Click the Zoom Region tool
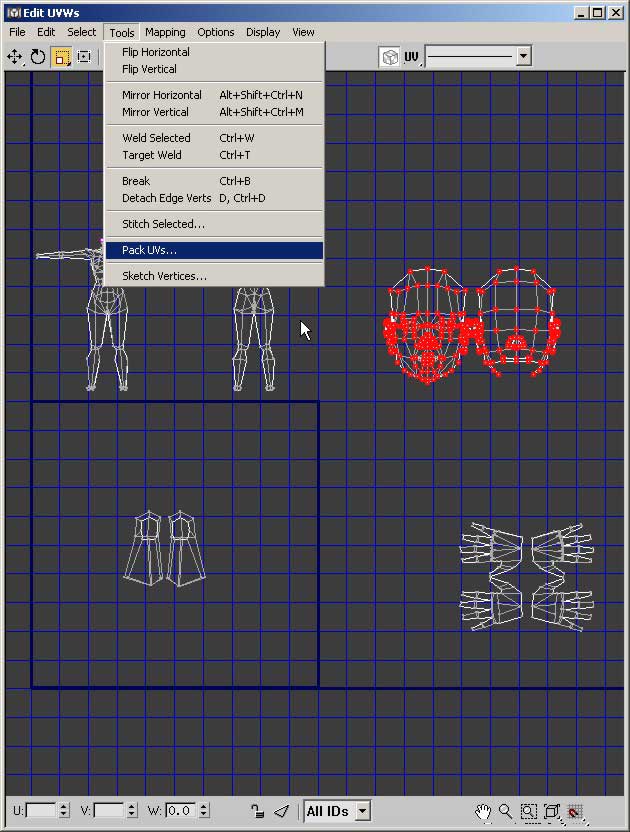 [x=529, y=811]
